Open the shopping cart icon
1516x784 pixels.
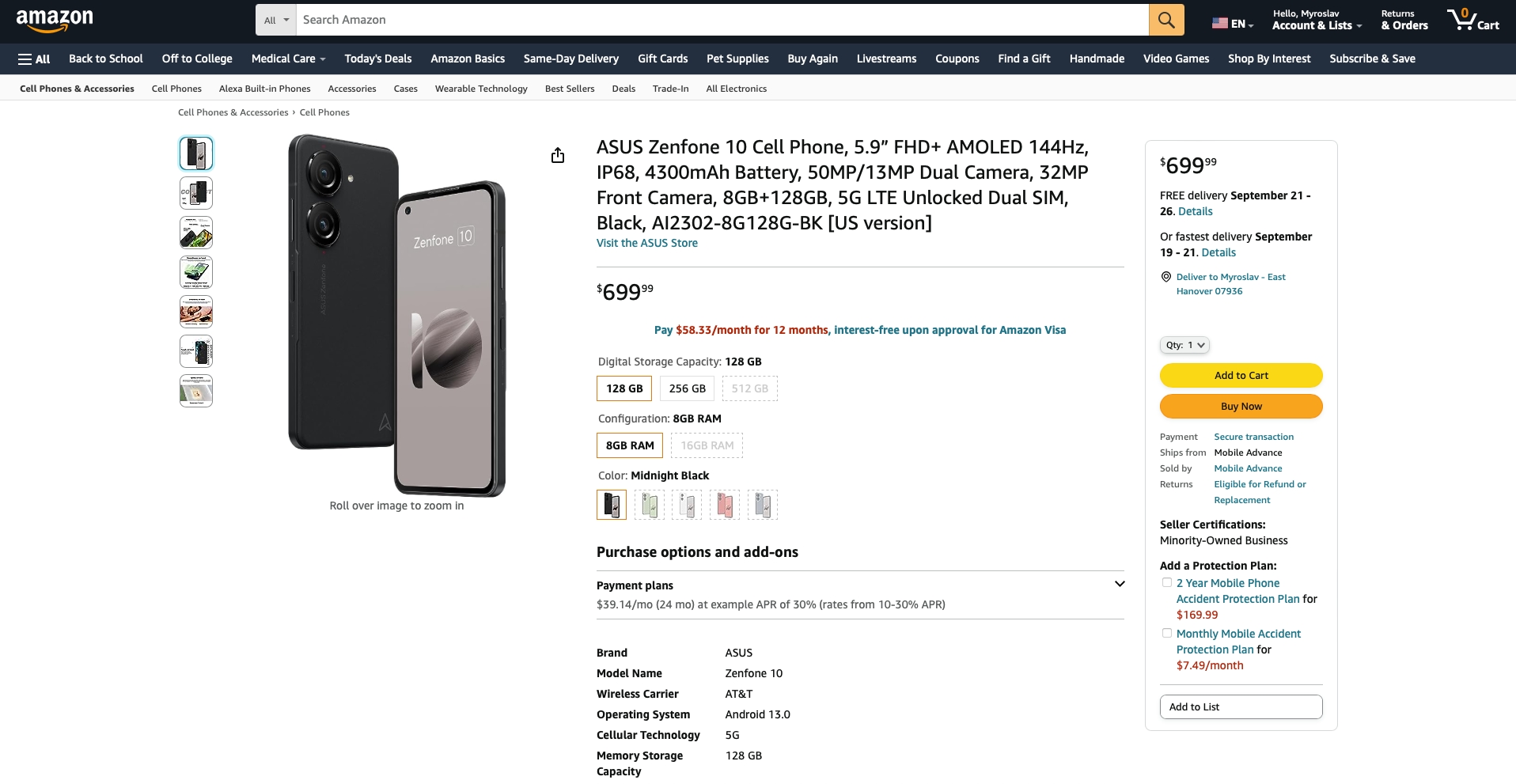click(1473, 20)
